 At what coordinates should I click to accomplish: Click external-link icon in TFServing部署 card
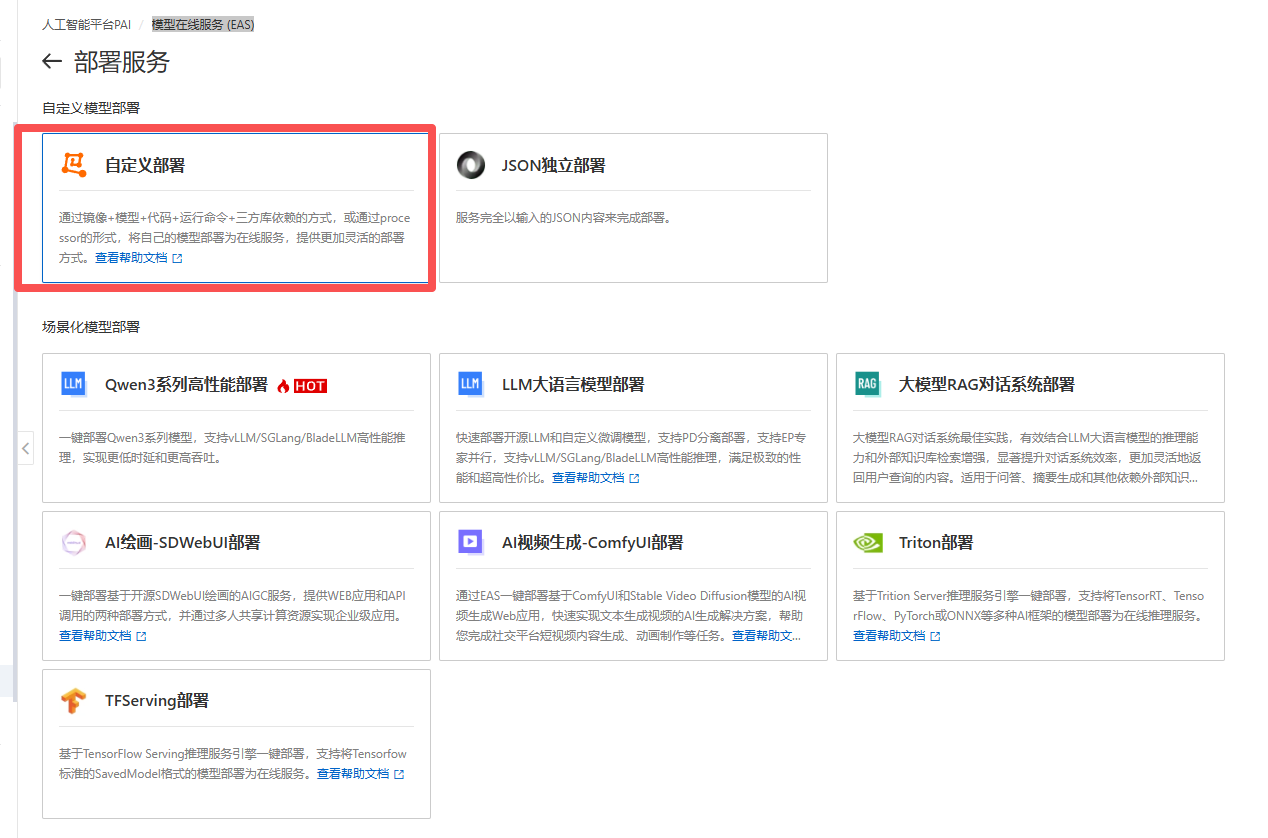point(399,774)
